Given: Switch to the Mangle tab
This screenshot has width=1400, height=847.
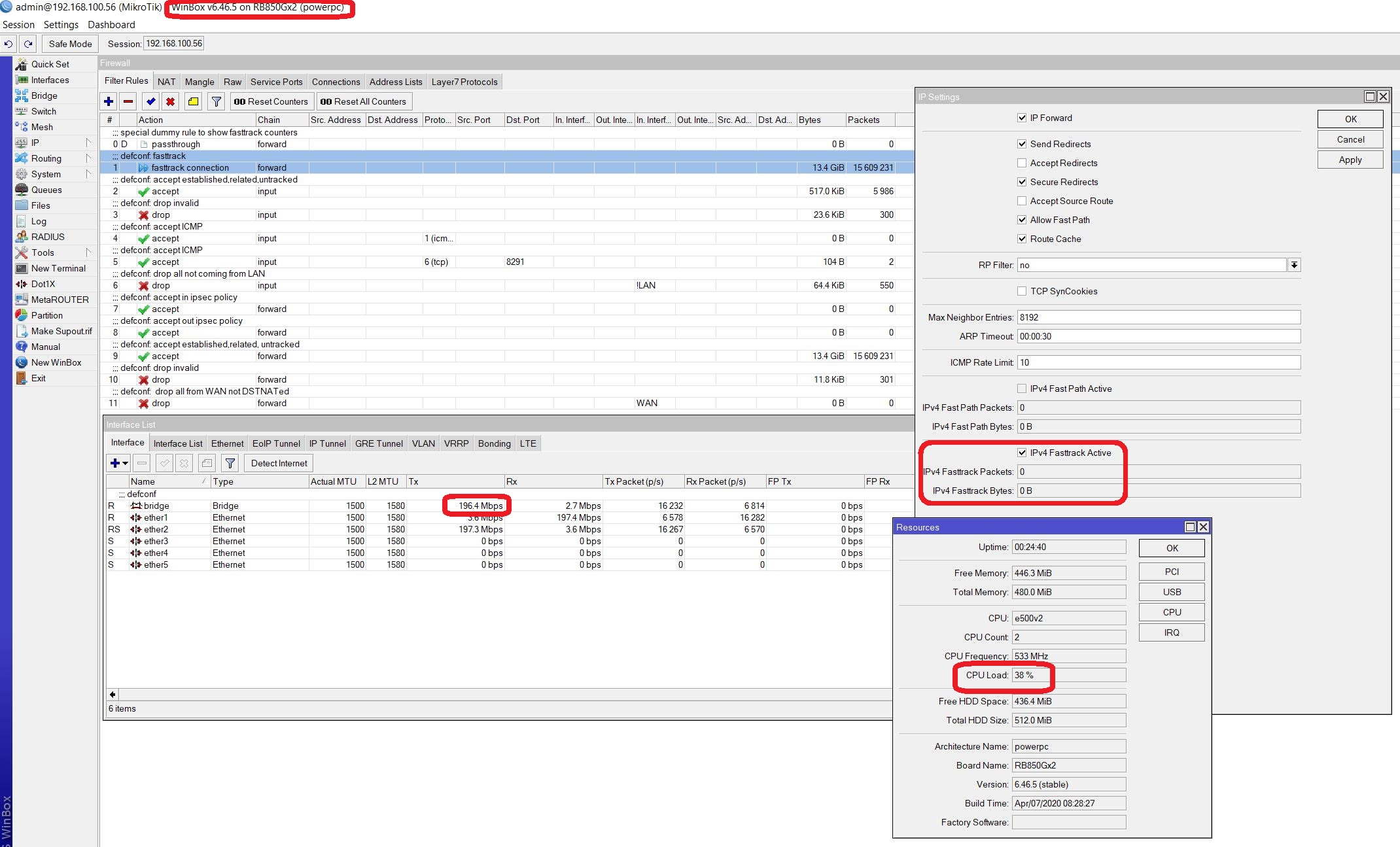Looking at the screenshot, I should tap(200, 82).
